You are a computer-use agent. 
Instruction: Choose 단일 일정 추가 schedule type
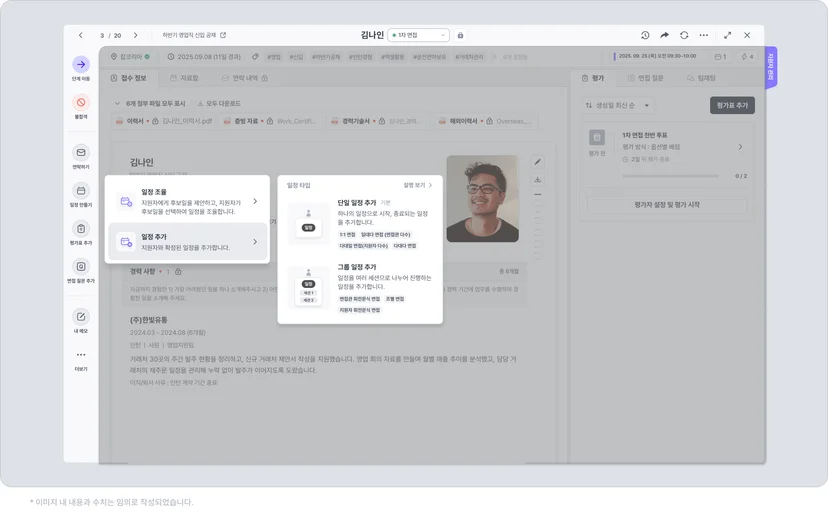coord(360,224)
